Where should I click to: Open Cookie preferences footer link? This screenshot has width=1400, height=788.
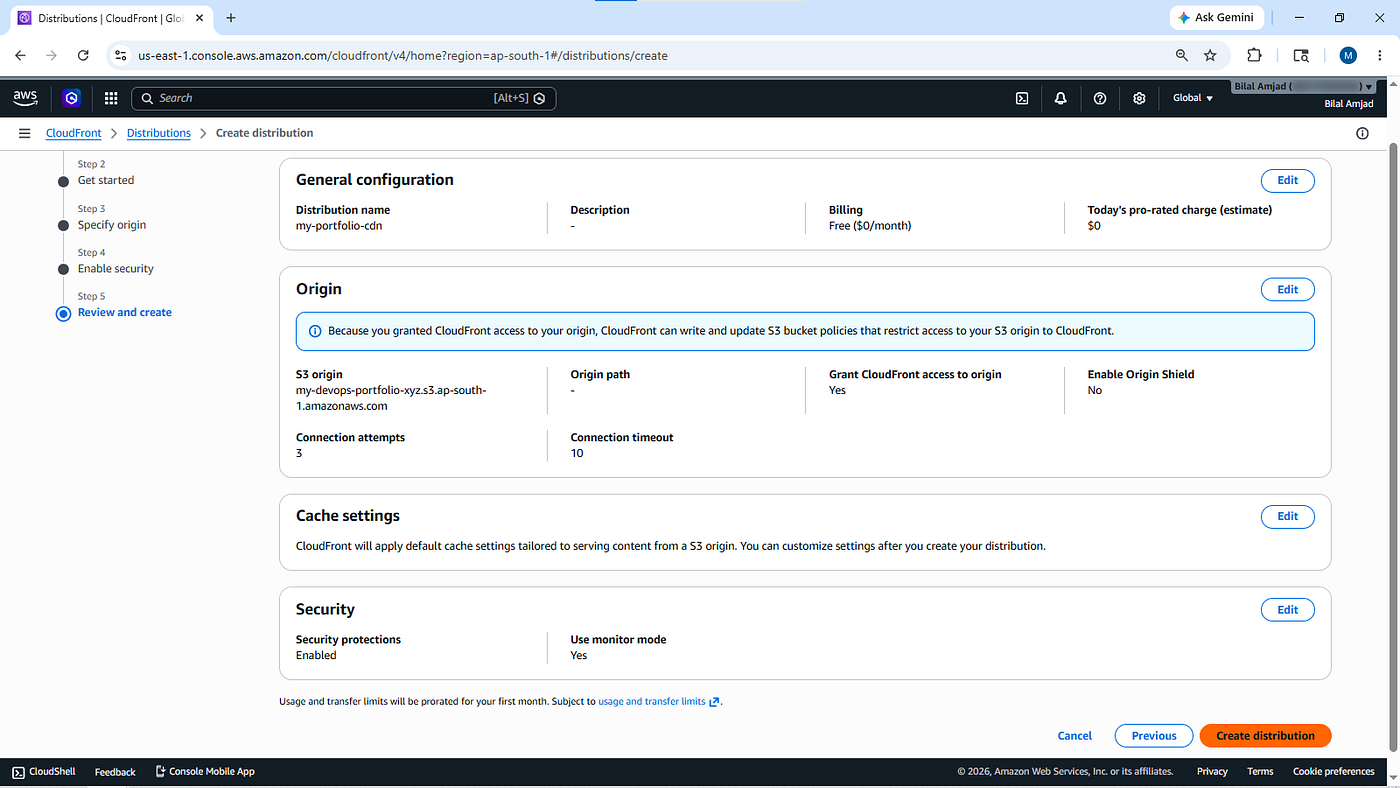[1334, 772]
